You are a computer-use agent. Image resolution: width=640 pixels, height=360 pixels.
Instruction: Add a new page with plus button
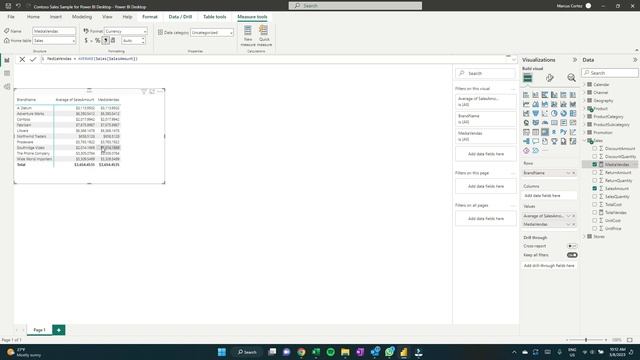tap(59, 330)
